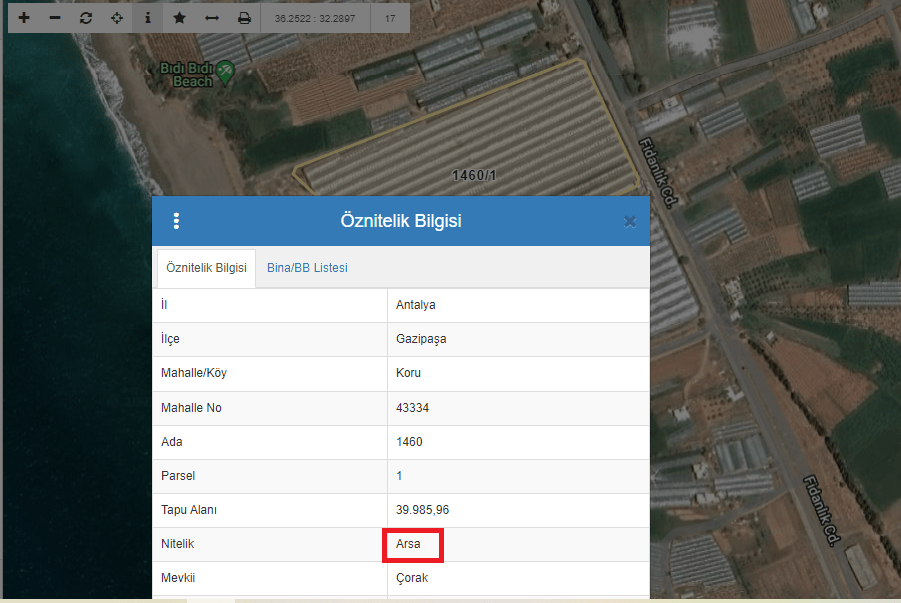Refresh the map with the reload icon
Viewport: 901px width, 603px height.
tap(86, 18)
